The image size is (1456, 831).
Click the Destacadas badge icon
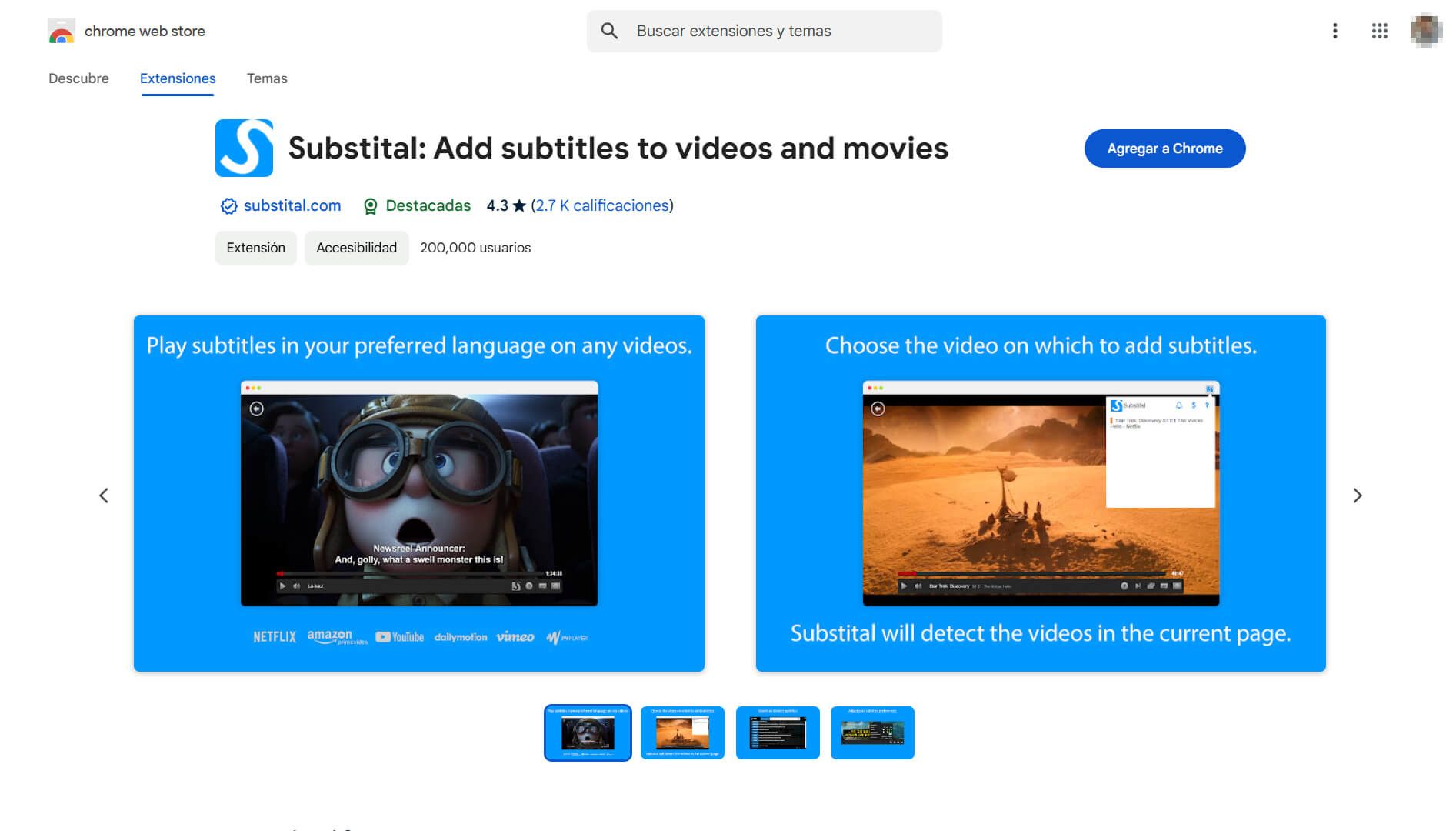pos(370,206)
